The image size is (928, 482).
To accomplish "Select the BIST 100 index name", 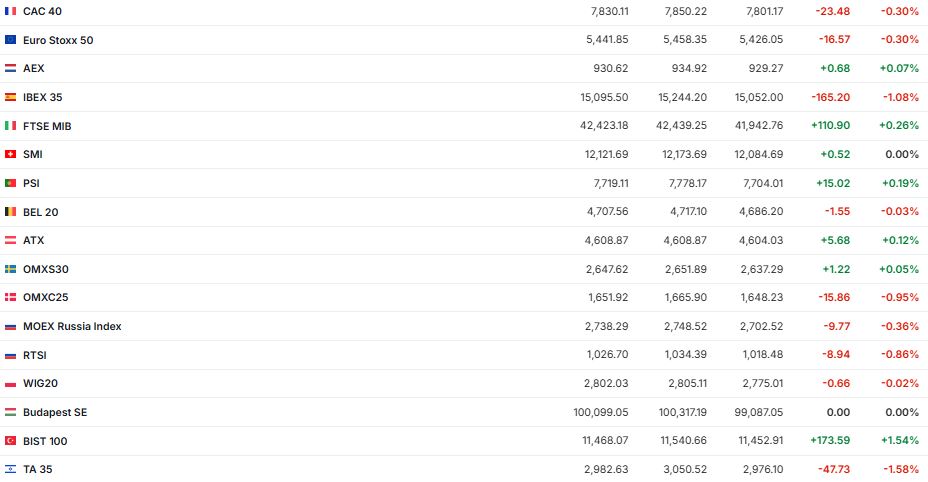I will point(45,441).
